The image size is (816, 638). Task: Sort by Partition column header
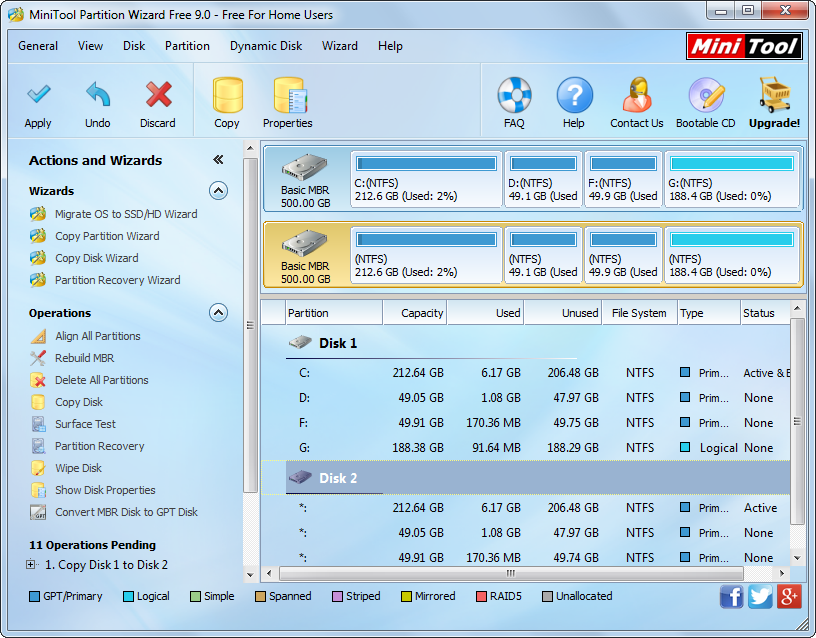click(x=334, y=313)
